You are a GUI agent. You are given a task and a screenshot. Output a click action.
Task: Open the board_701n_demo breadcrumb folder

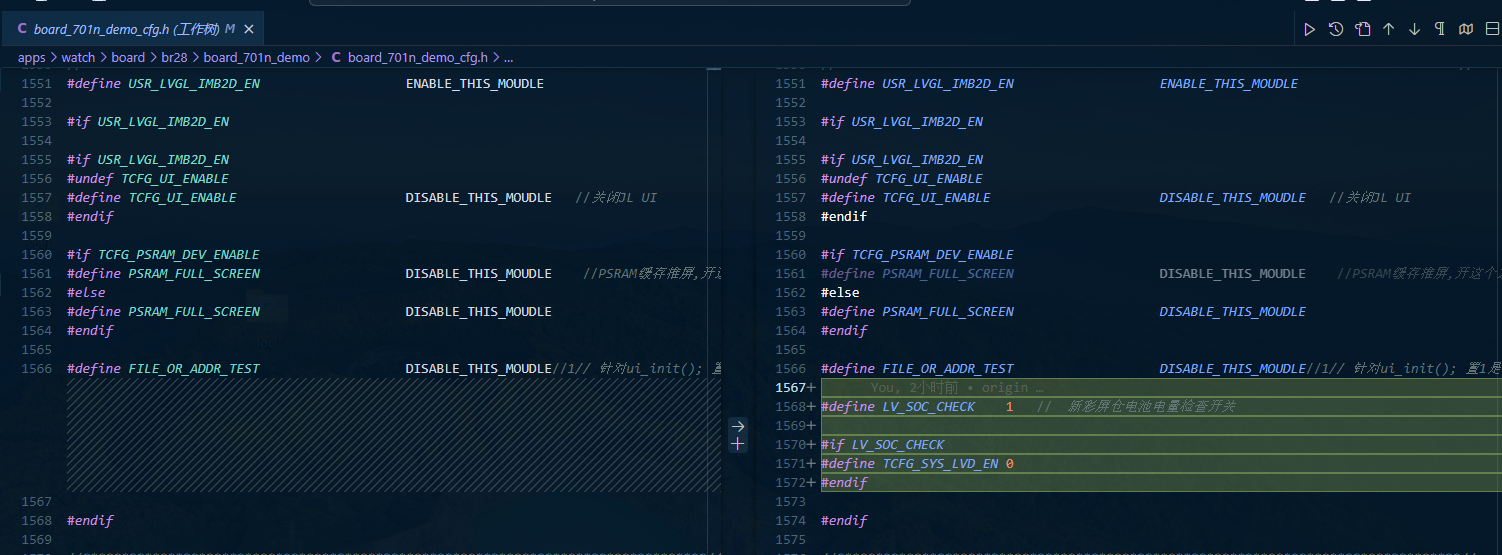click(256, 58)
